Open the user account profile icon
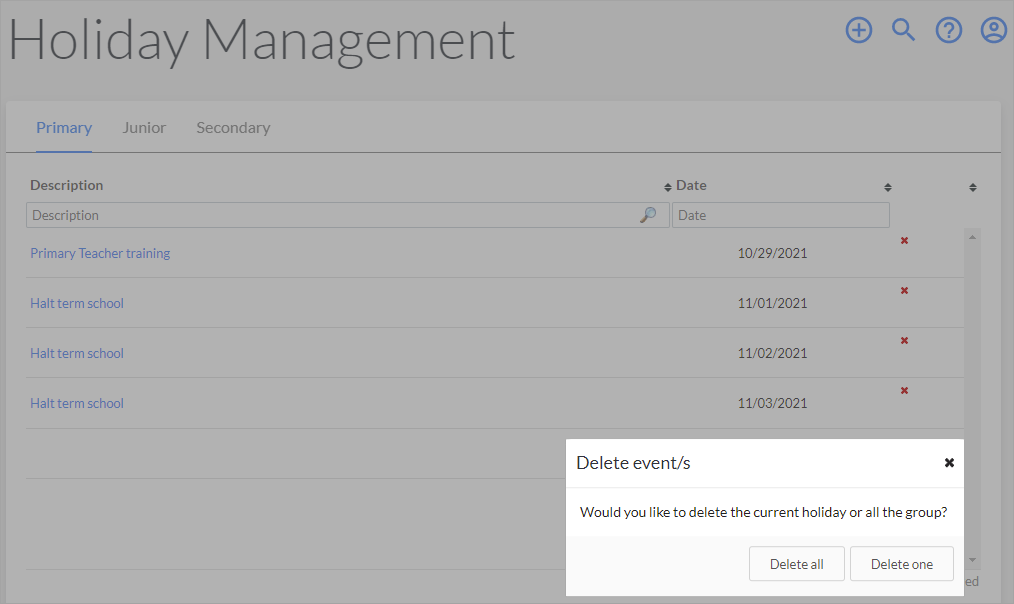1014x604 pixels. (x=994, y=30)
